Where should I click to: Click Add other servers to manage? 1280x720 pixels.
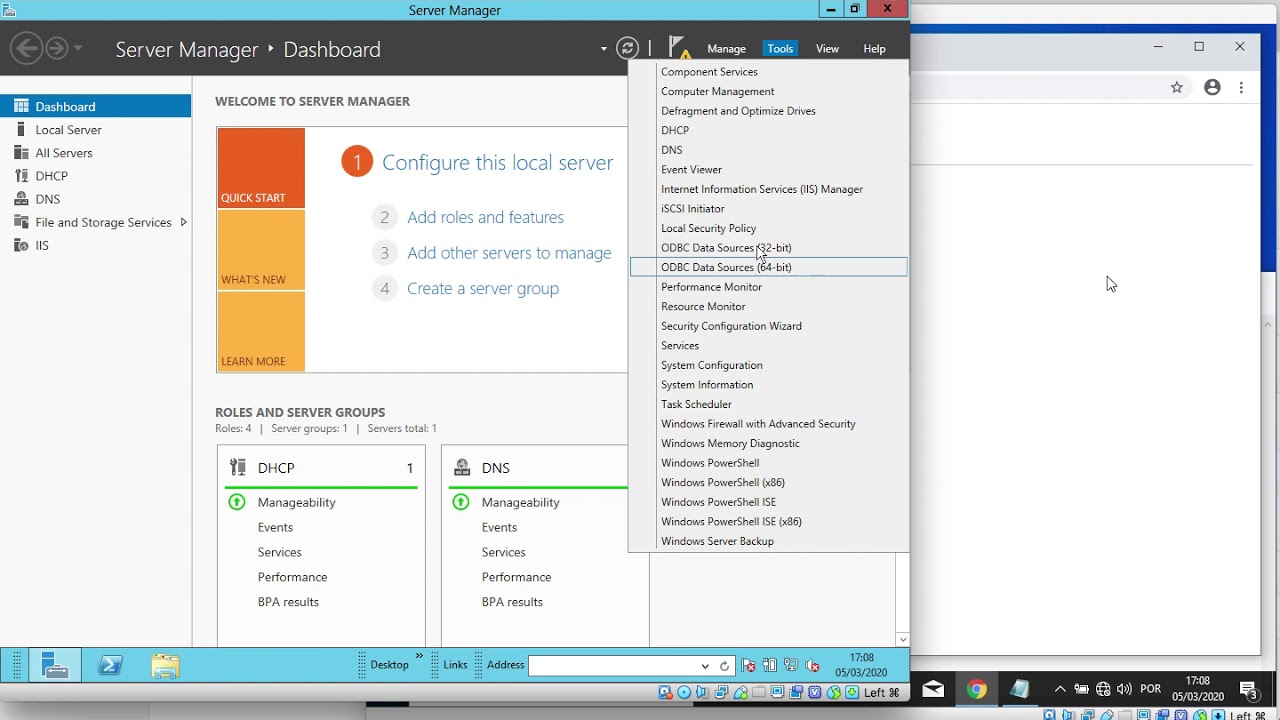pyautogui.click(x=509, y=253)
